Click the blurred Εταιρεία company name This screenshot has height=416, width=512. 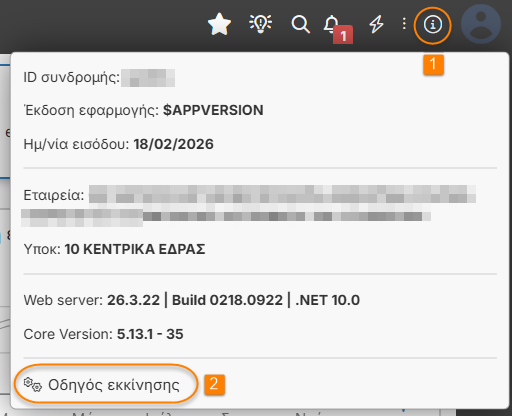click(248, 206)
